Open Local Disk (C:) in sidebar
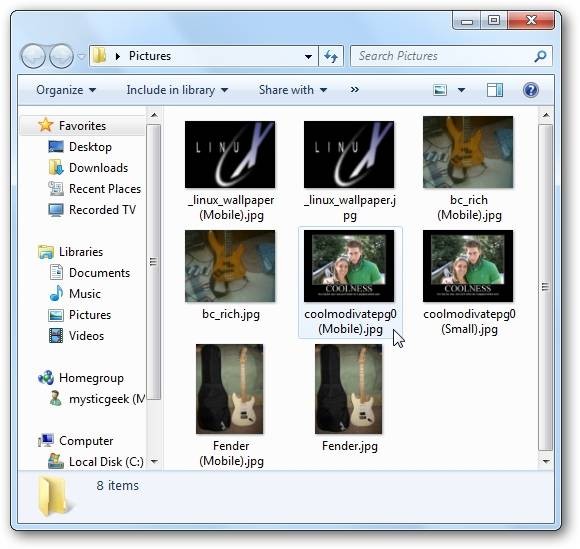This screenshot has width=580, height=549. (96, 462)
